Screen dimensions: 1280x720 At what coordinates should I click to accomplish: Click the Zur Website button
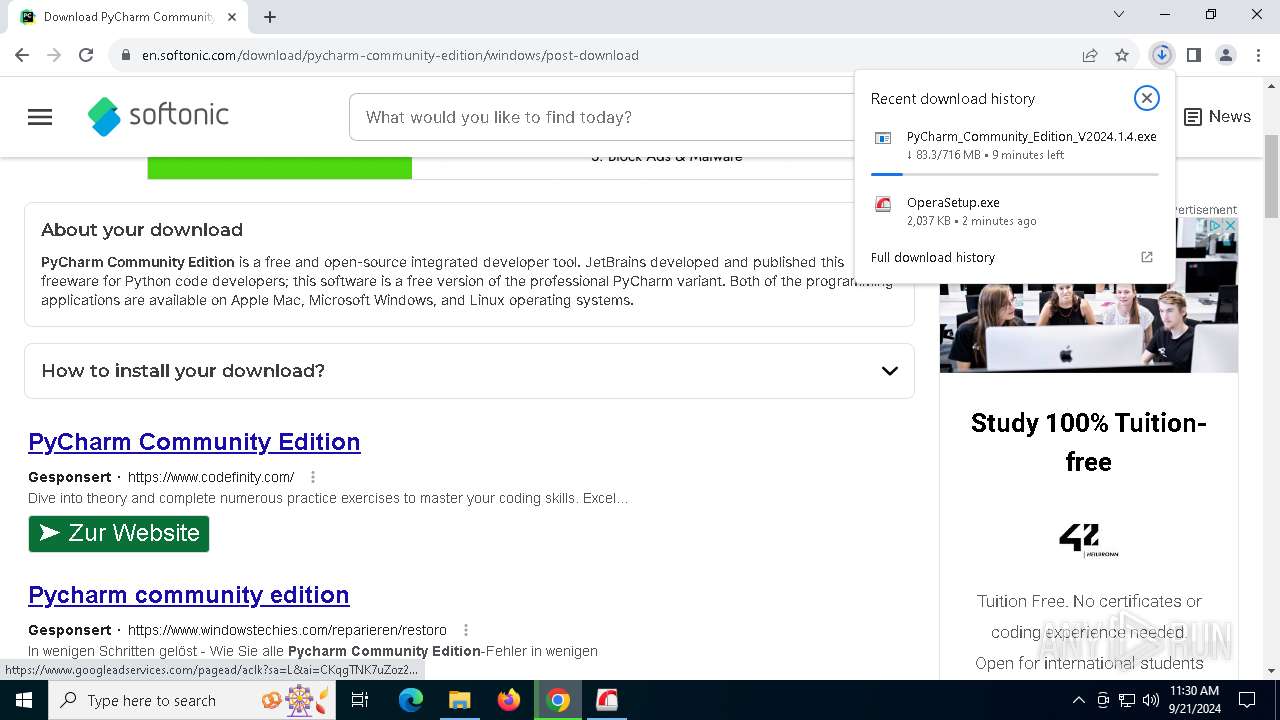tap(119, 533)
